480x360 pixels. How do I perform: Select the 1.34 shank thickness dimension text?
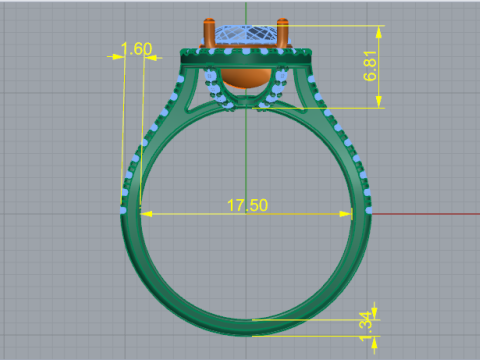click(x=366, y=326)
